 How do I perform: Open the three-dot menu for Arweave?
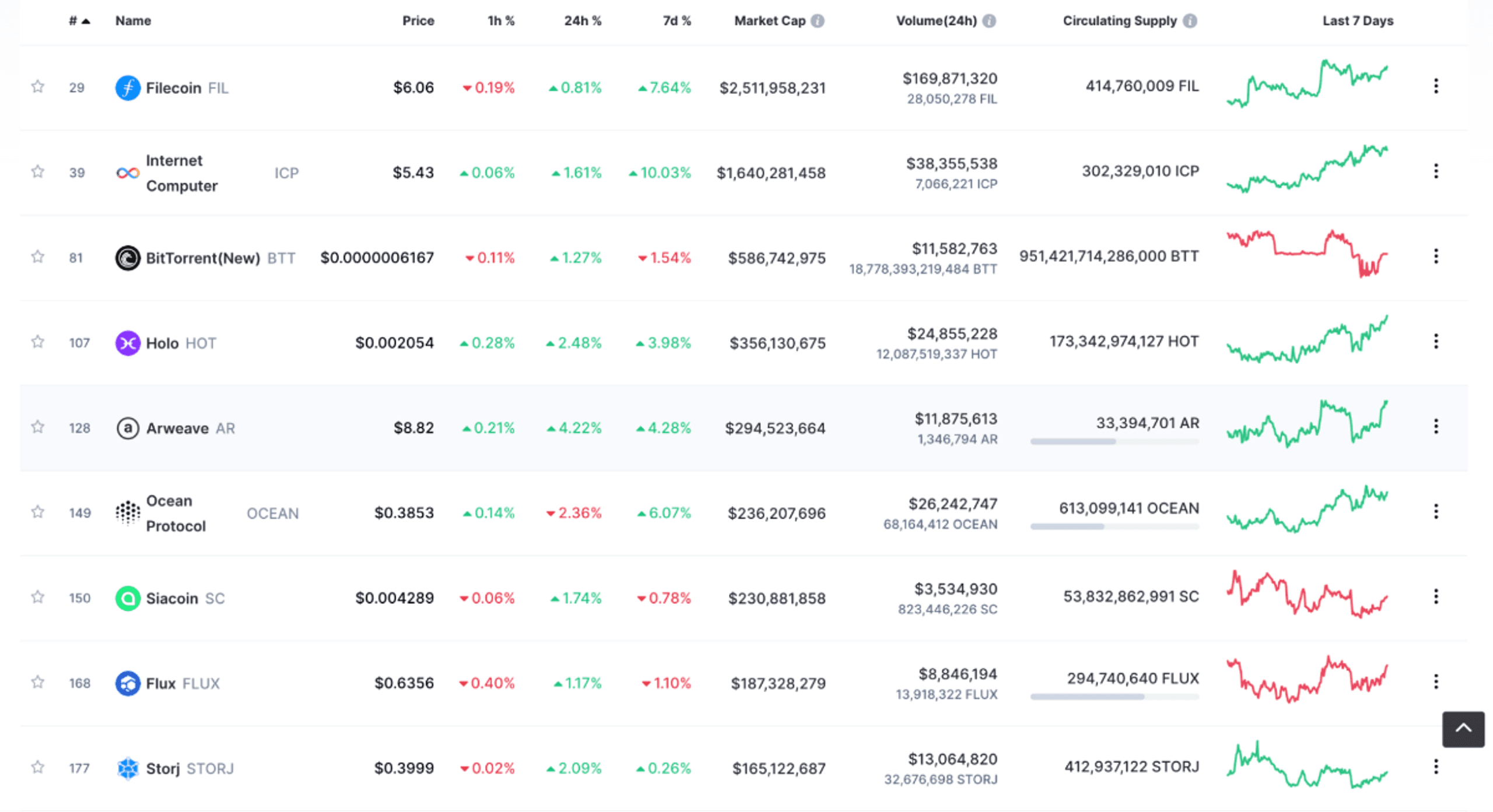pos(1436,427)
